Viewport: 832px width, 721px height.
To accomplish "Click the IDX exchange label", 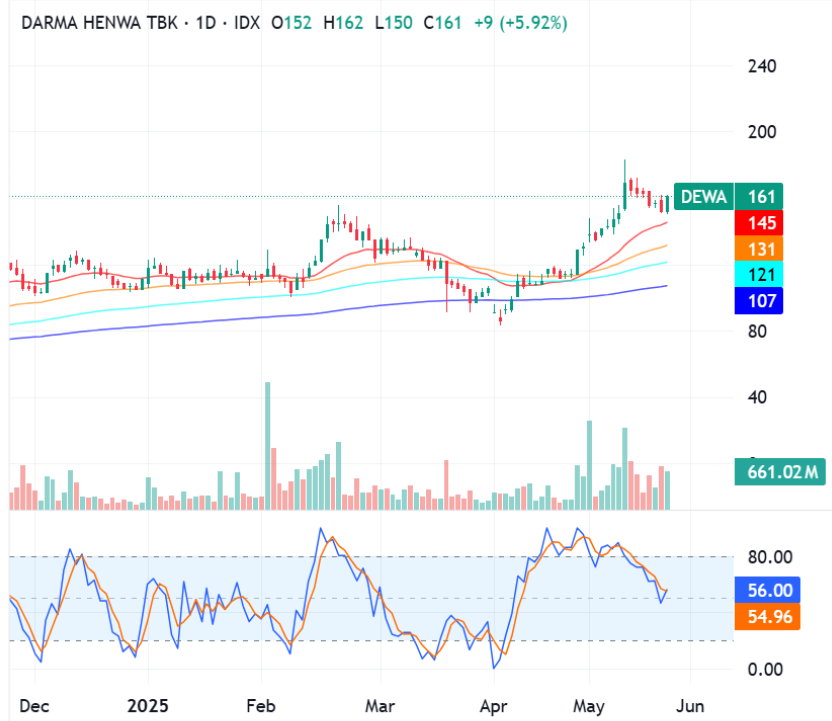I will pyautogui.click(x=247, y=23).
